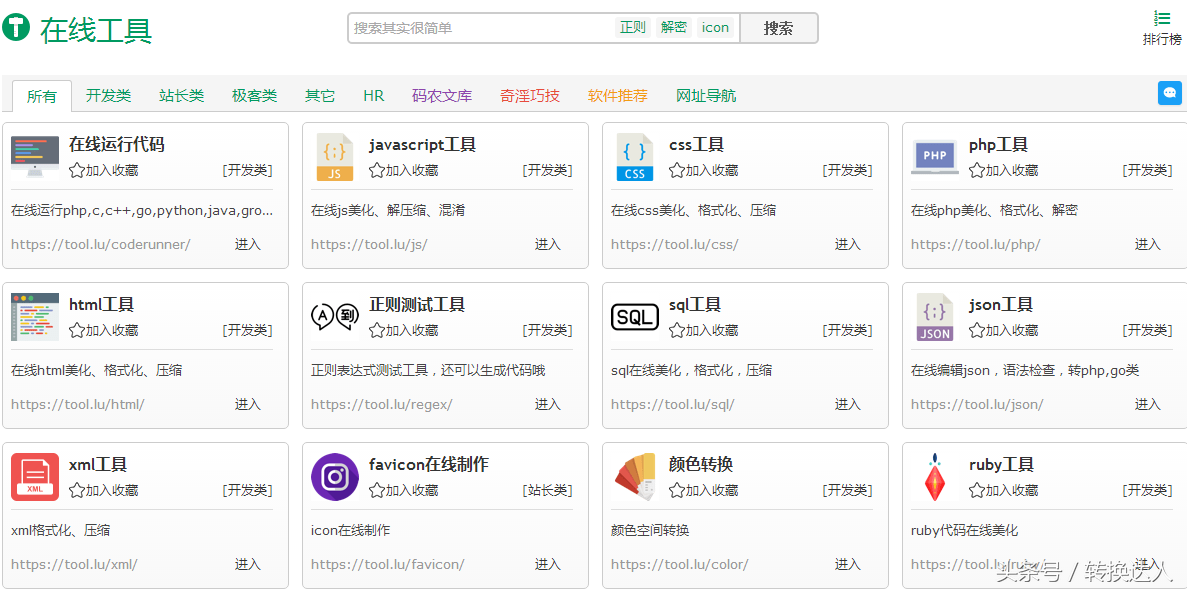Viewport: 1187px width, 591px height.
Task: Toggle 加入收藏 star for 在线运行代码
Action: pyautogui.click(x=77, y=170)
